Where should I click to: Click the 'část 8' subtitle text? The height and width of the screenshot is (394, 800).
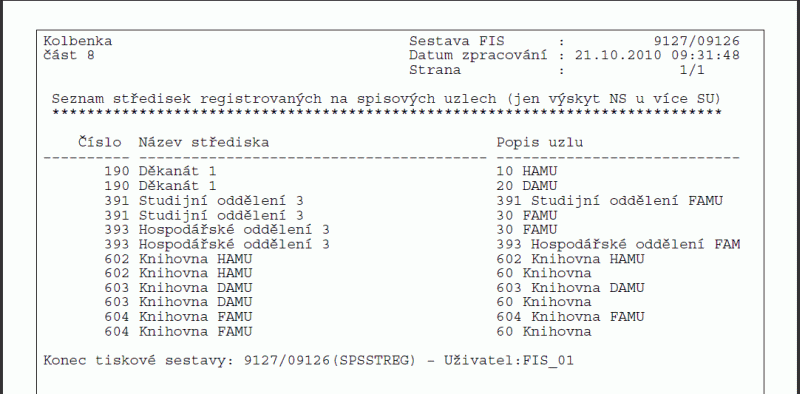pos(69,56)
